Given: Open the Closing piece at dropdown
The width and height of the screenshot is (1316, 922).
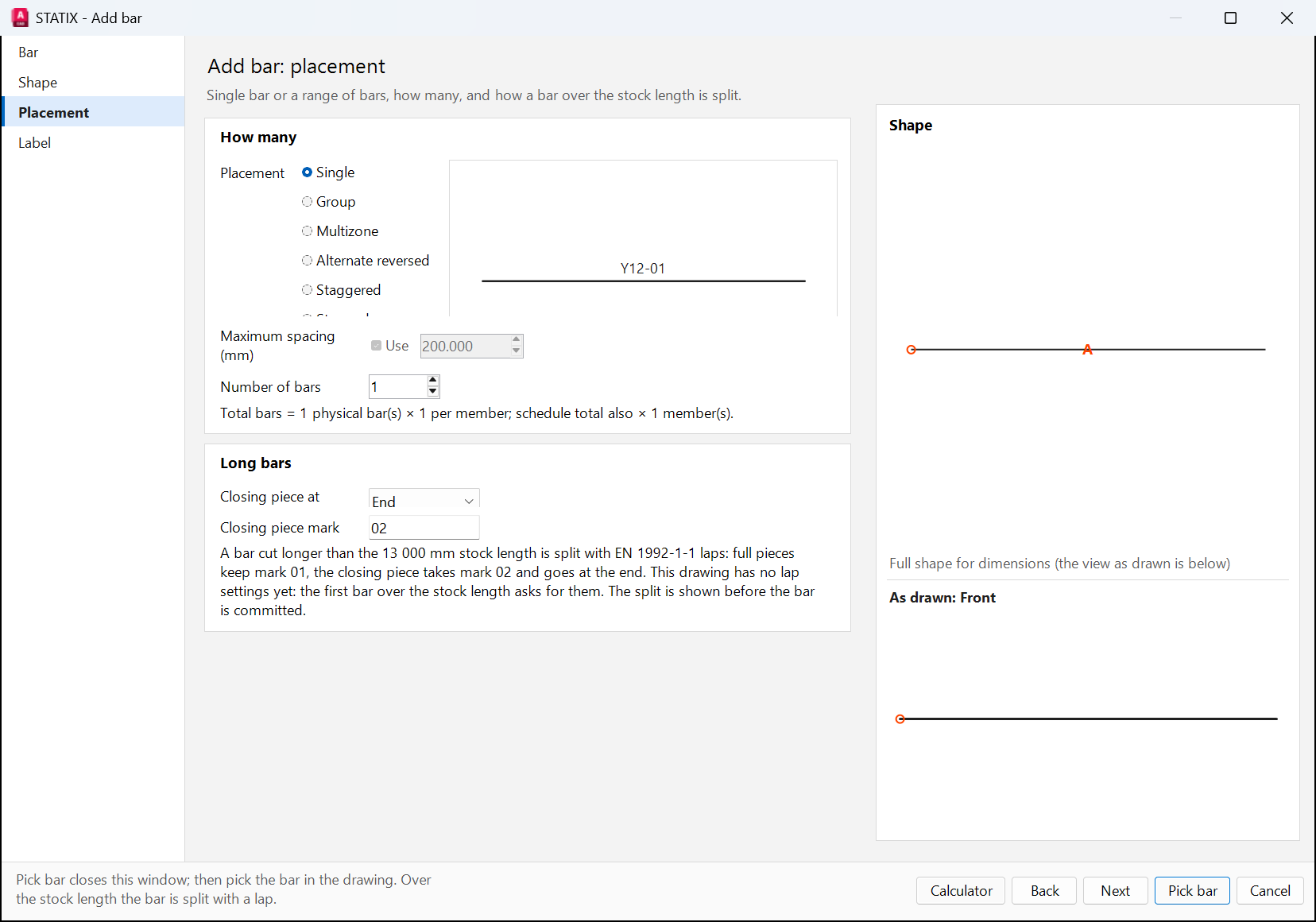Looking at the screenshot, I should click(424, 500).
